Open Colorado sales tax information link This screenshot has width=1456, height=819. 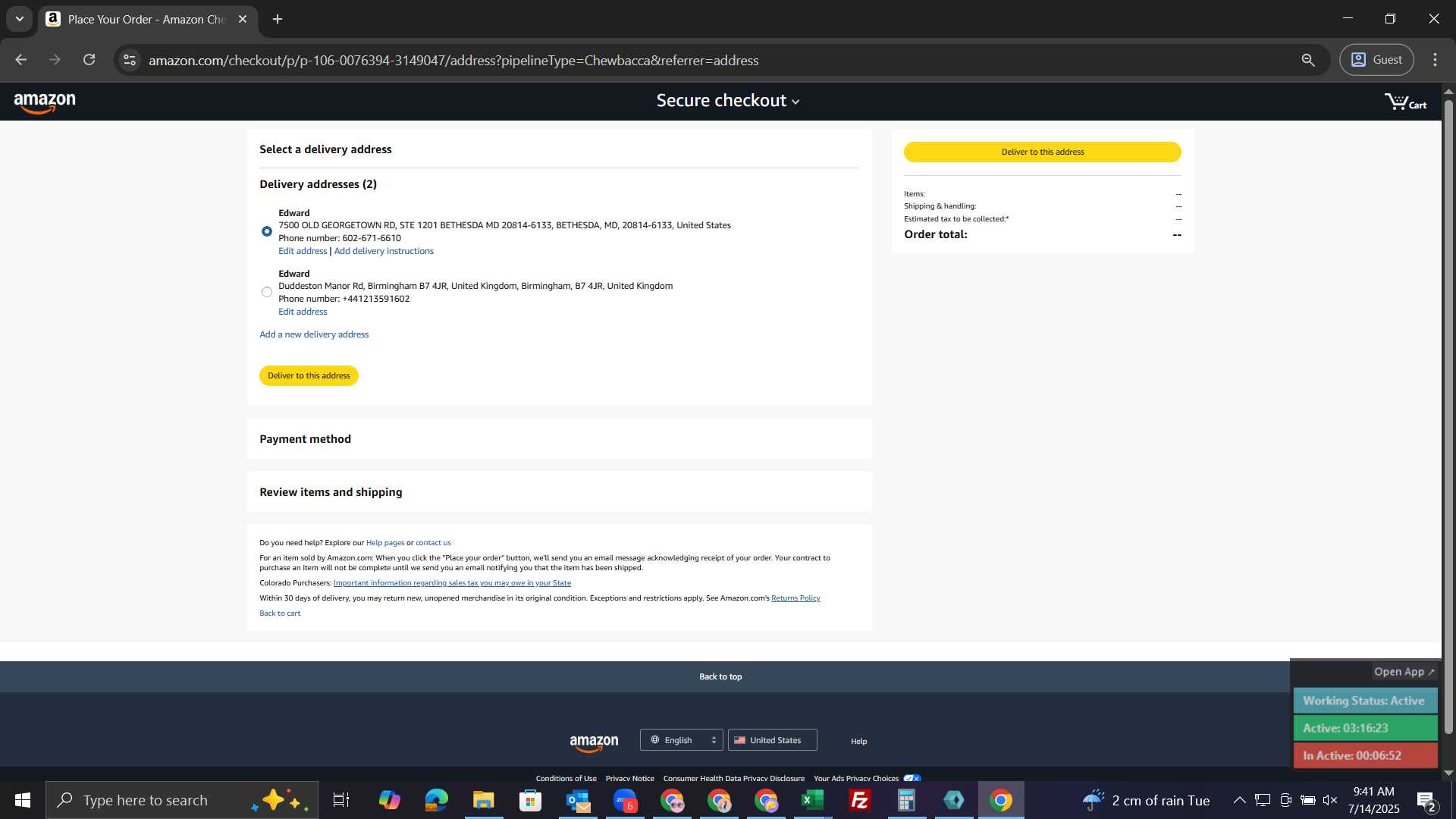pos(452,583)
